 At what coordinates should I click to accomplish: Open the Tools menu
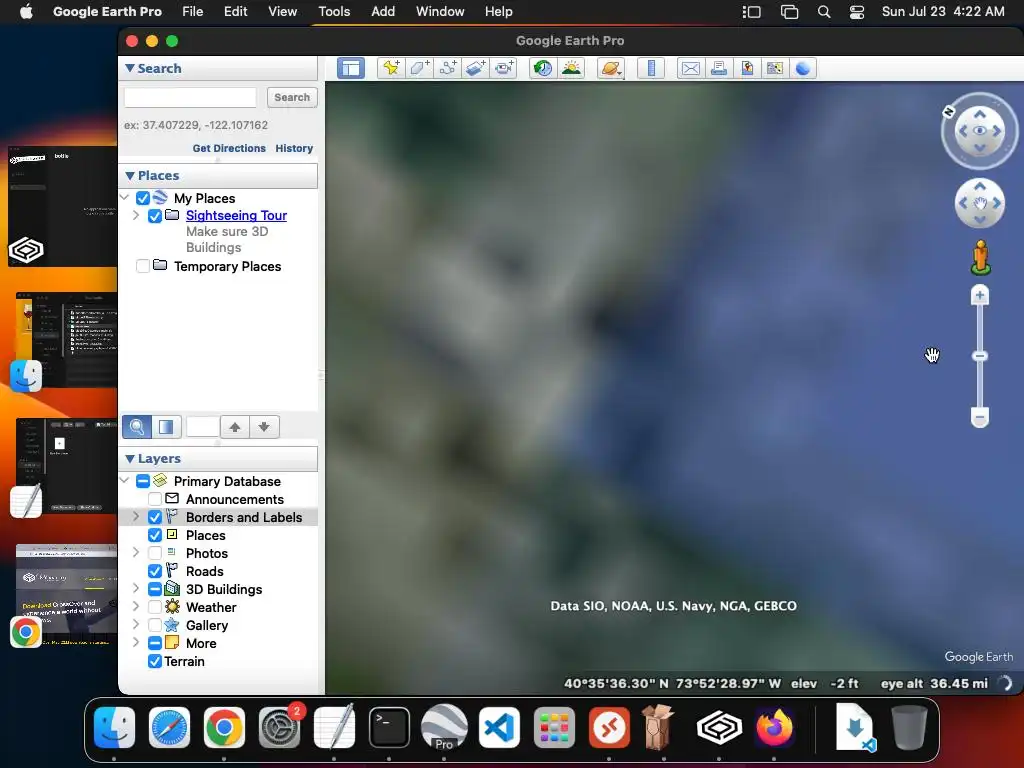point(334,12)
